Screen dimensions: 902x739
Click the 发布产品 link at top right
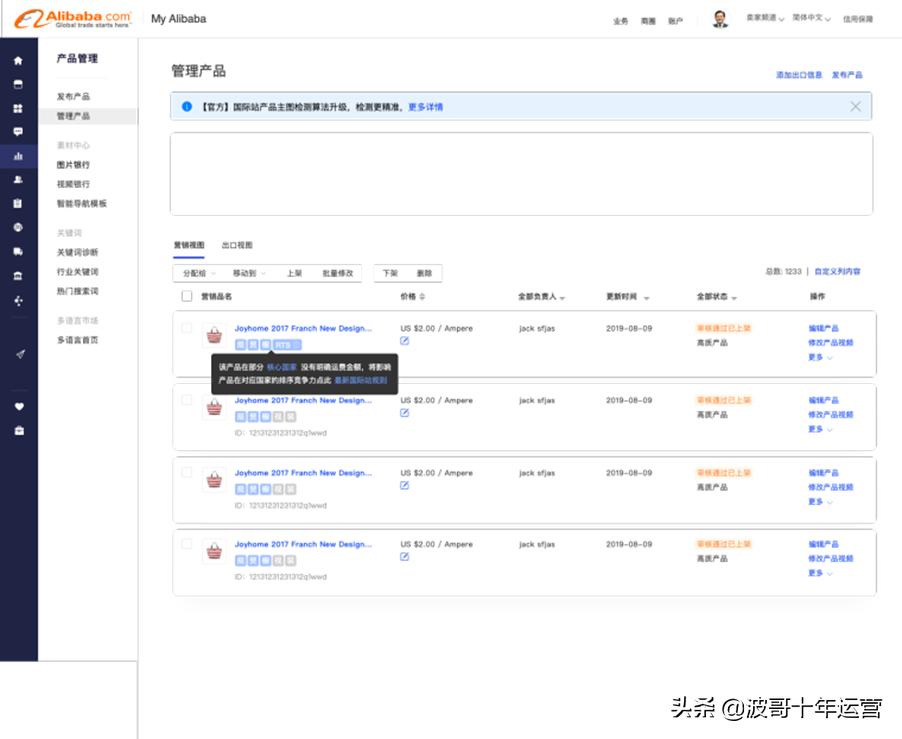[846, 75]
